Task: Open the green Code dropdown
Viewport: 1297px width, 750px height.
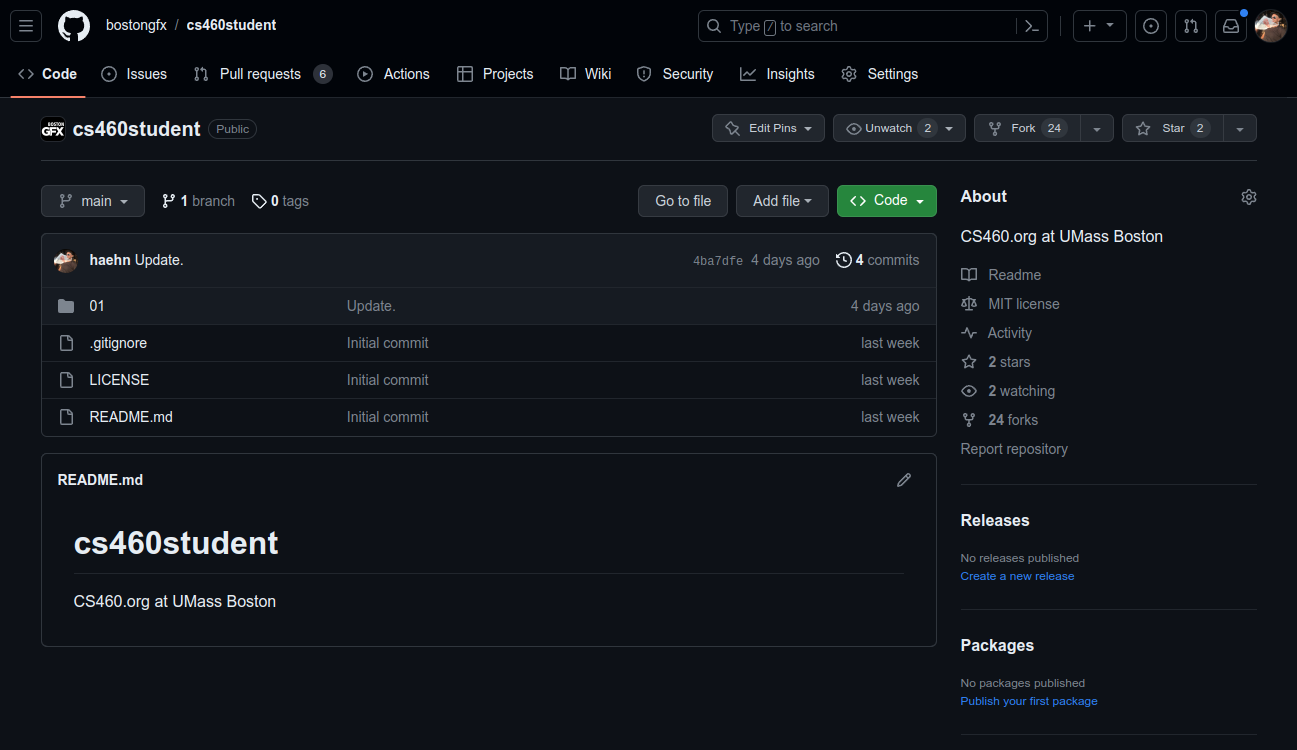Action: (887, 201)
